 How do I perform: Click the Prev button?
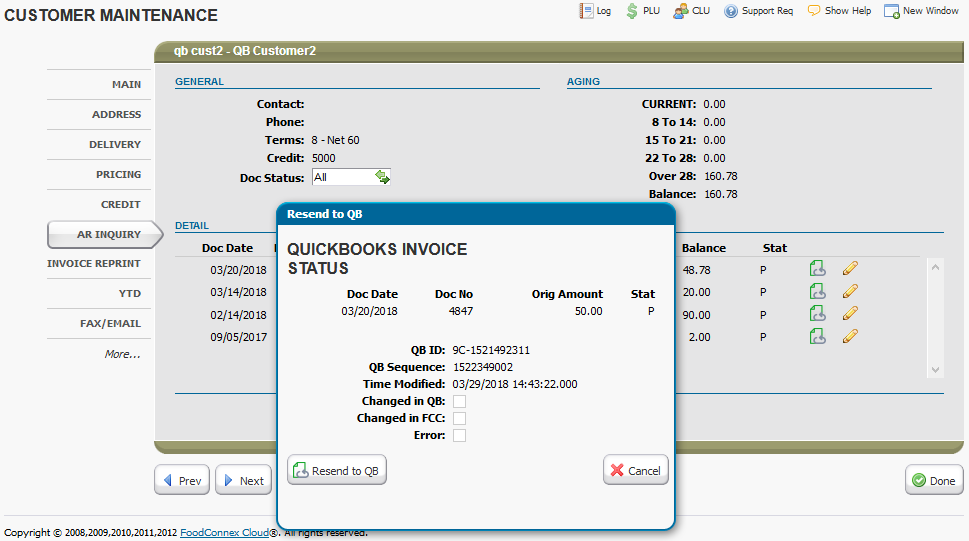point(182,480)
